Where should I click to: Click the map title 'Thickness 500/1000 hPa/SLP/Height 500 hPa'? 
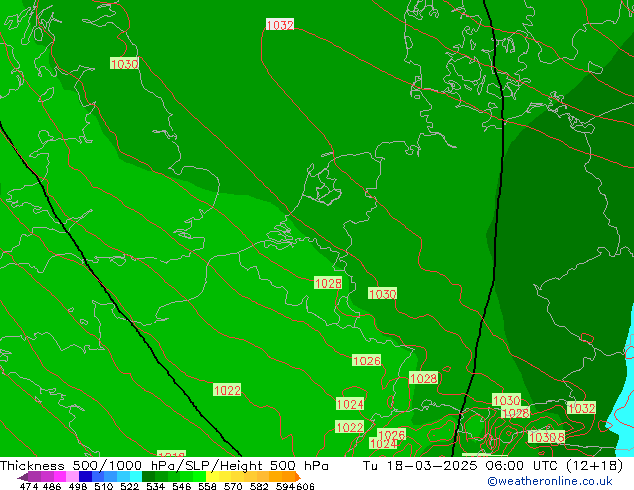click(x=164, y=466)
